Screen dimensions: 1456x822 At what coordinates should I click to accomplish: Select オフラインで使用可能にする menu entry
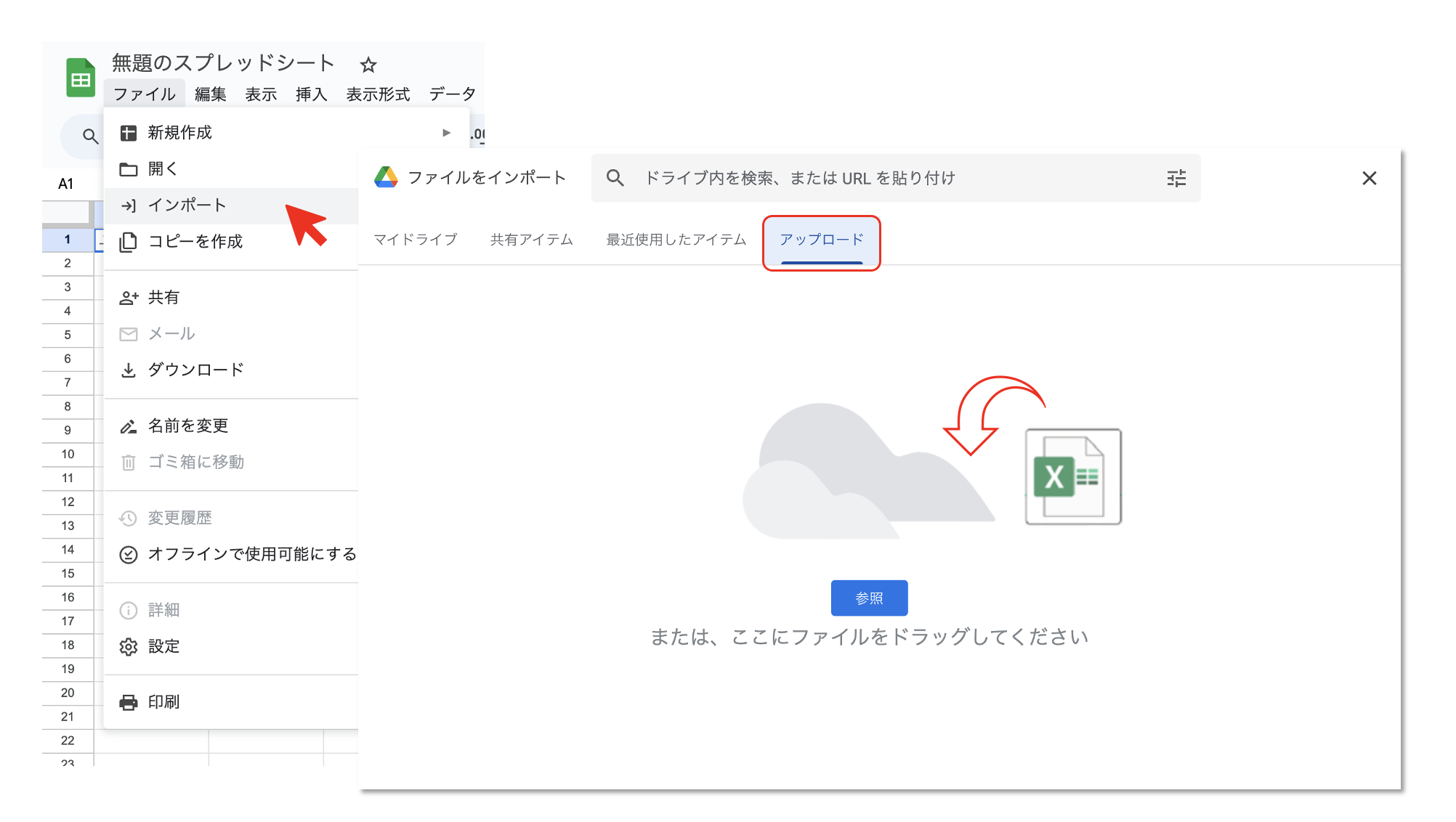click(x=232, y=555)
